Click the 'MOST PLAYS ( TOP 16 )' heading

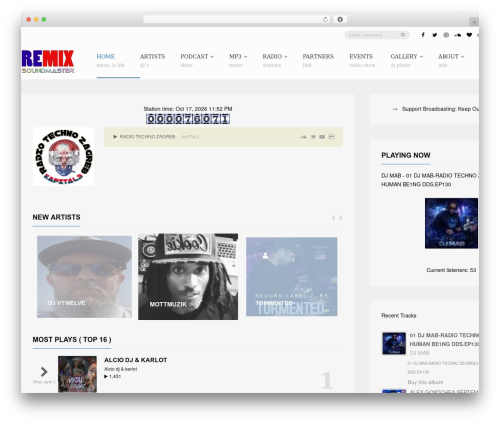pos(72,340)
